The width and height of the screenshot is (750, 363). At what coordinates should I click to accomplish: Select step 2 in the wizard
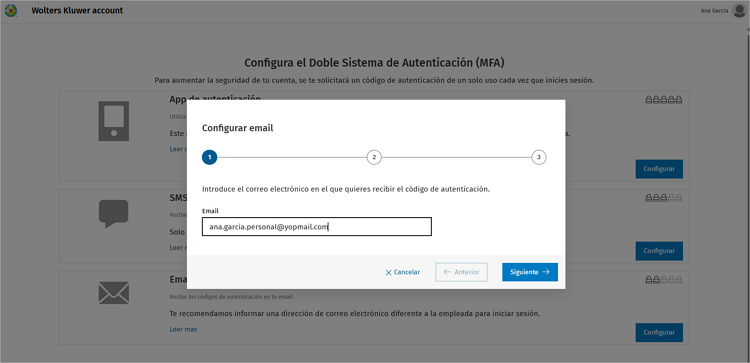tap(374, 157)
